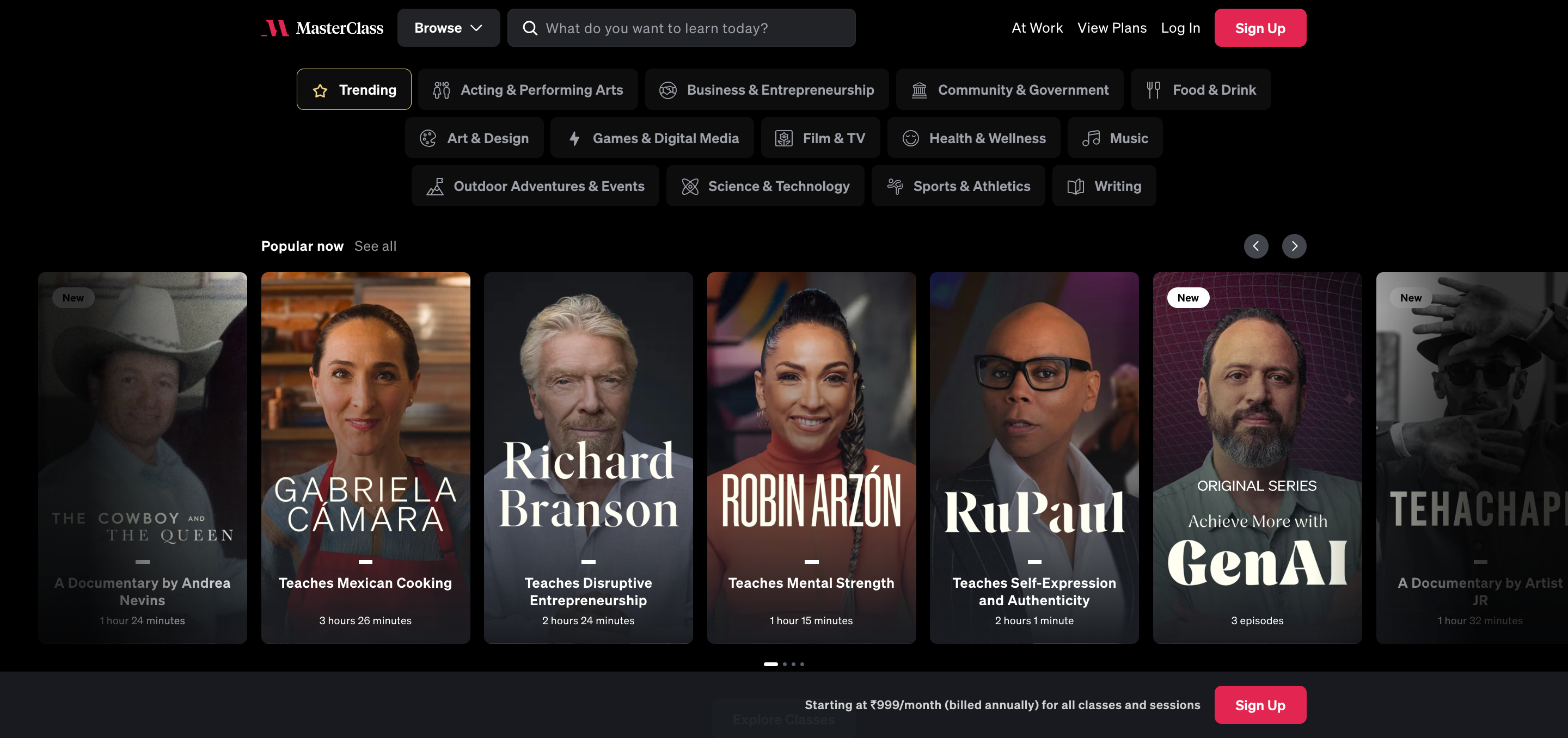This screenshot has width=1568, height=738.
Task: Open Robin Arzón Mental Strength class
Action: pos(811,458)
